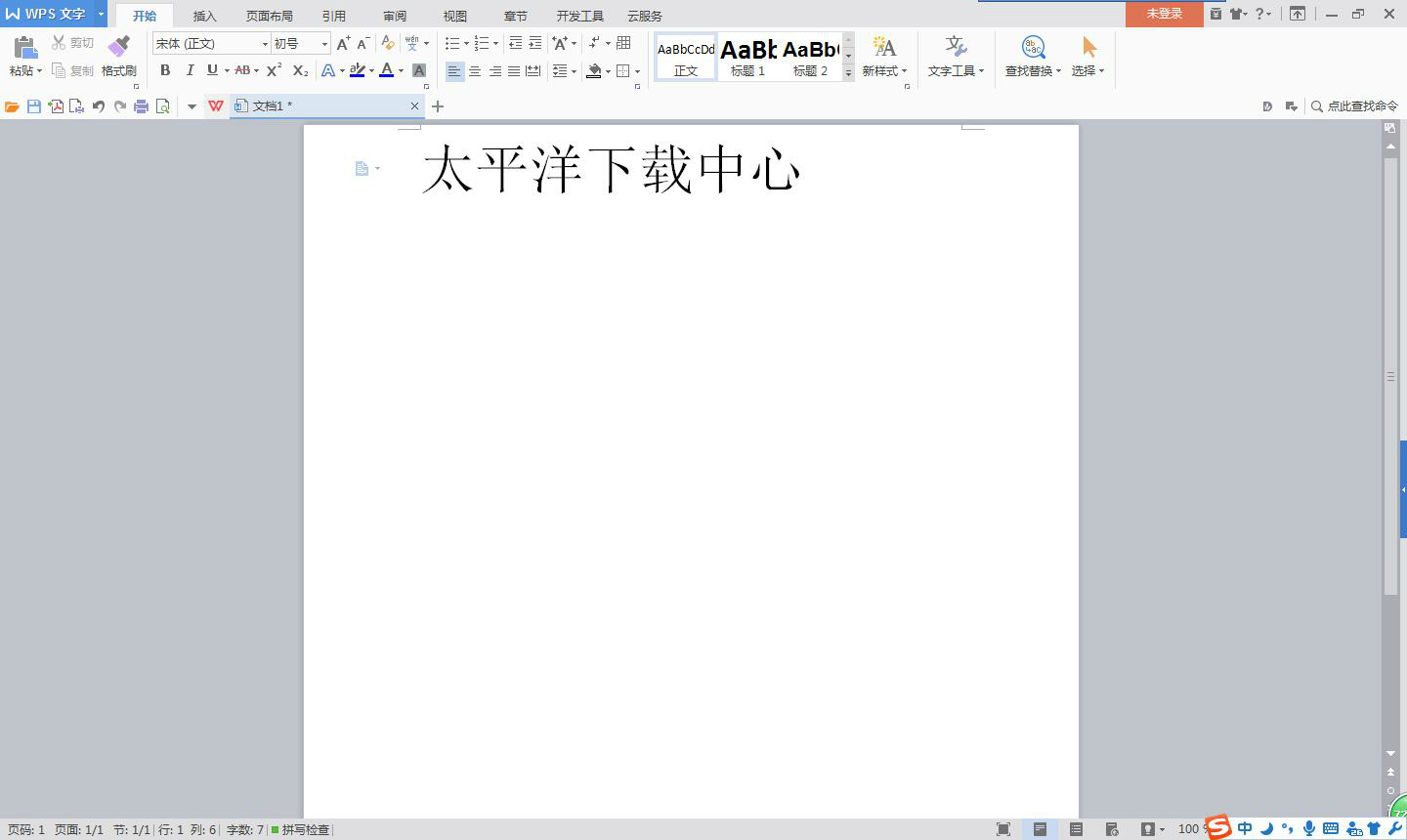The image size is (1407, 840).
Task: Click the 点此查找命令 search field
Action: pos(1361,106)
